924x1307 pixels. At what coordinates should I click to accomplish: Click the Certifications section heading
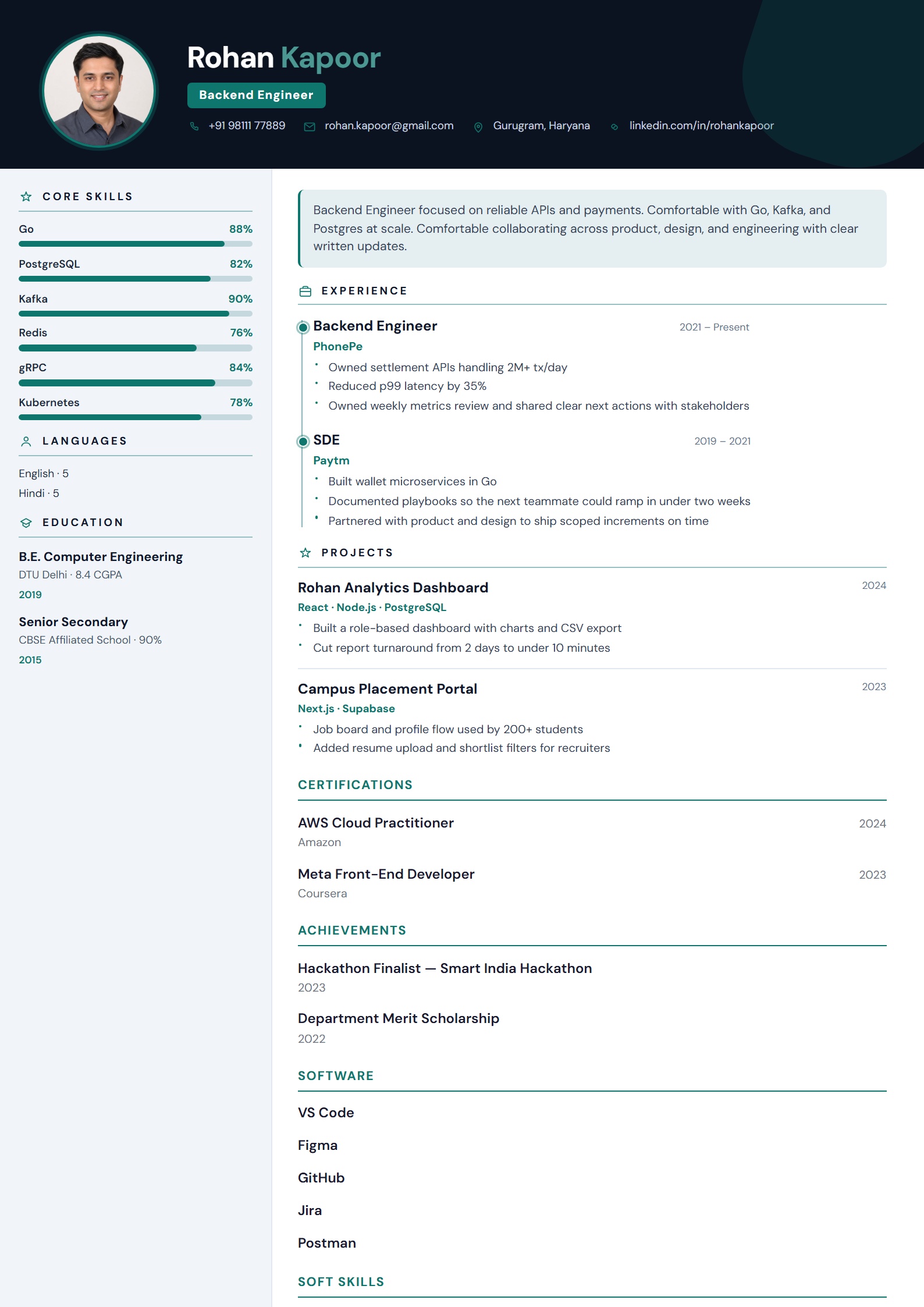[x=356, y=785]
